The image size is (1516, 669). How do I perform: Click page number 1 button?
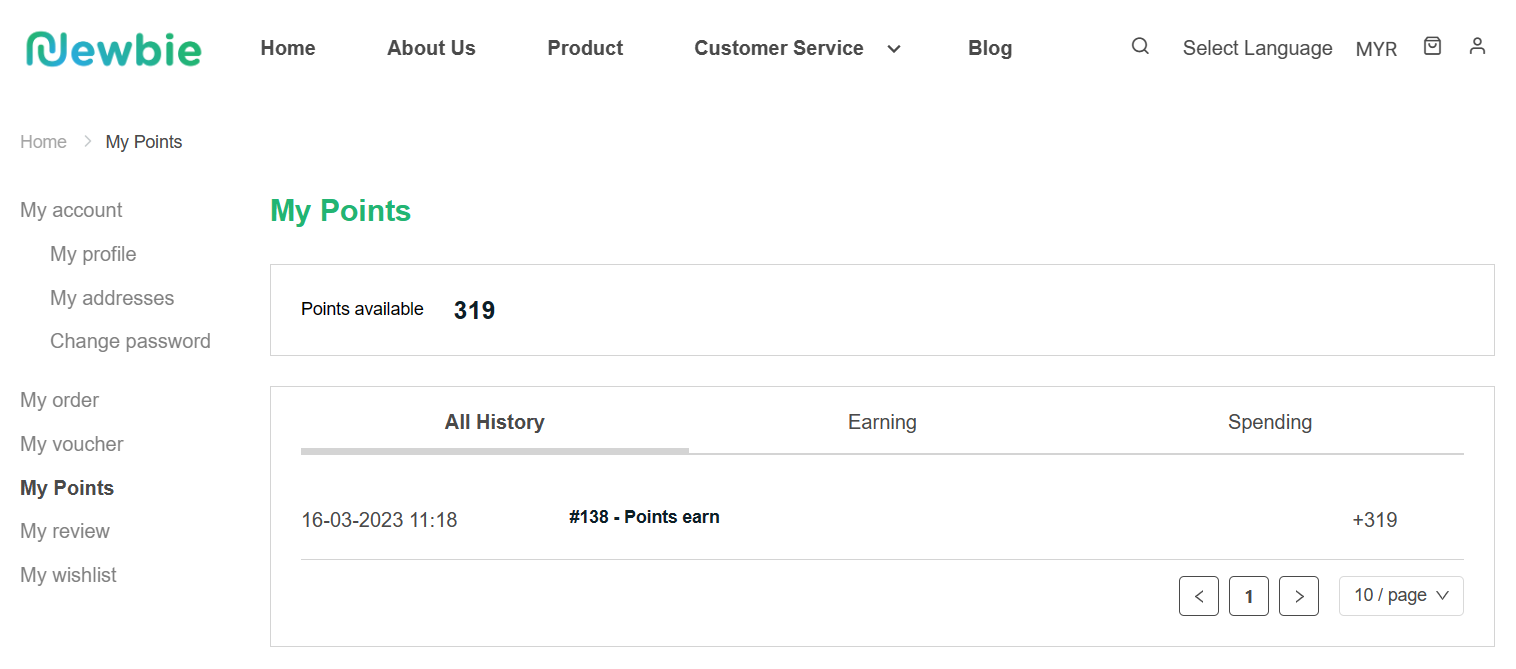tap(1249, 596)
